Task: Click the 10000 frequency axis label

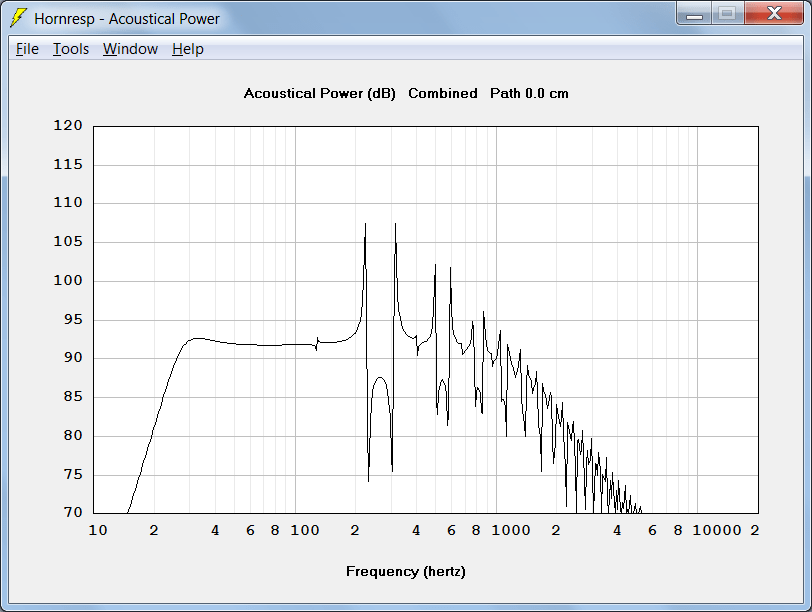Action: tap(717, 530)
